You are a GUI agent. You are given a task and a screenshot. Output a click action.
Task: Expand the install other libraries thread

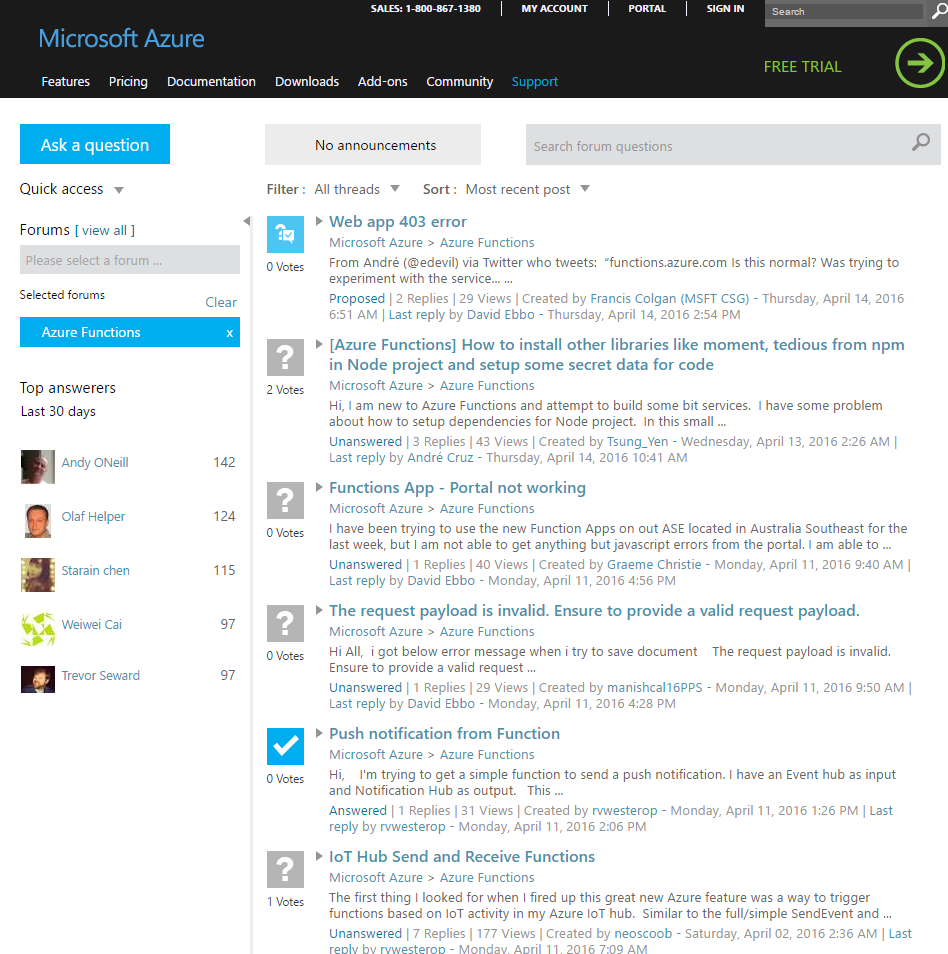319,344
